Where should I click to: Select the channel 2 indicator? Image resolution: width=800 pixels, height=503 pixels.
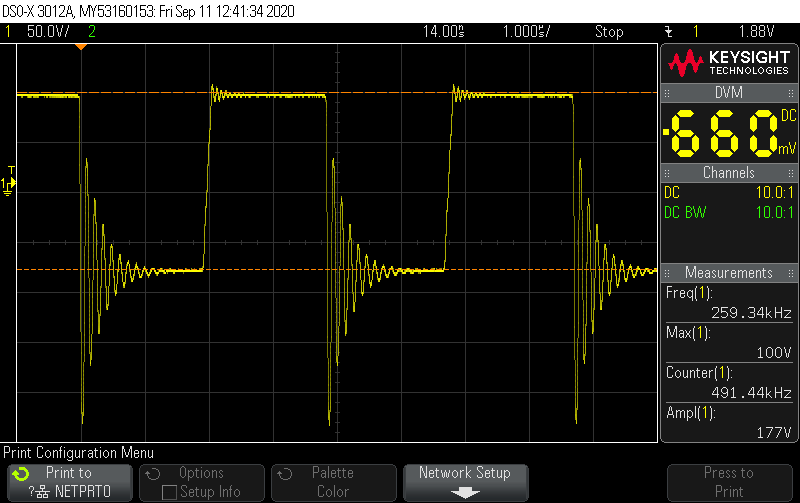click(x=92, y=32)
